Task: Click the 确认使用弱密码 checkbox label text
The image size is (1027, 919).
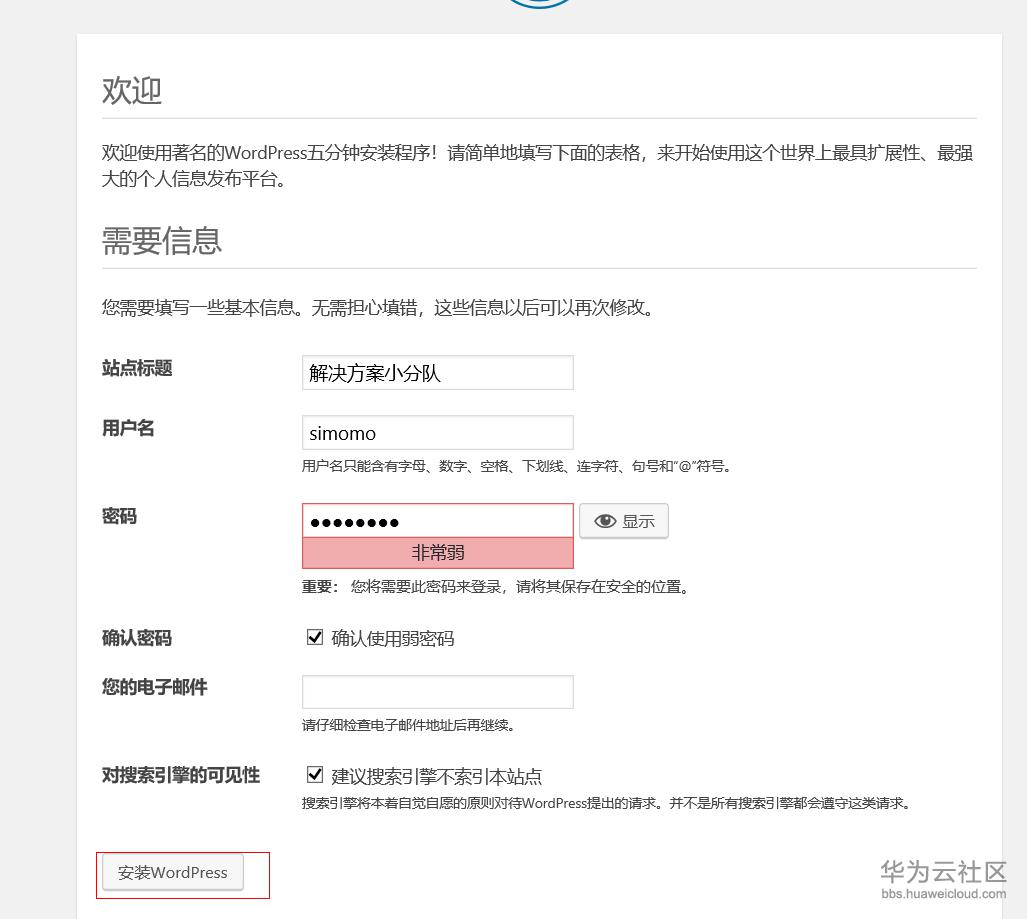Action: pyautogui.click(x=393, y=638)
